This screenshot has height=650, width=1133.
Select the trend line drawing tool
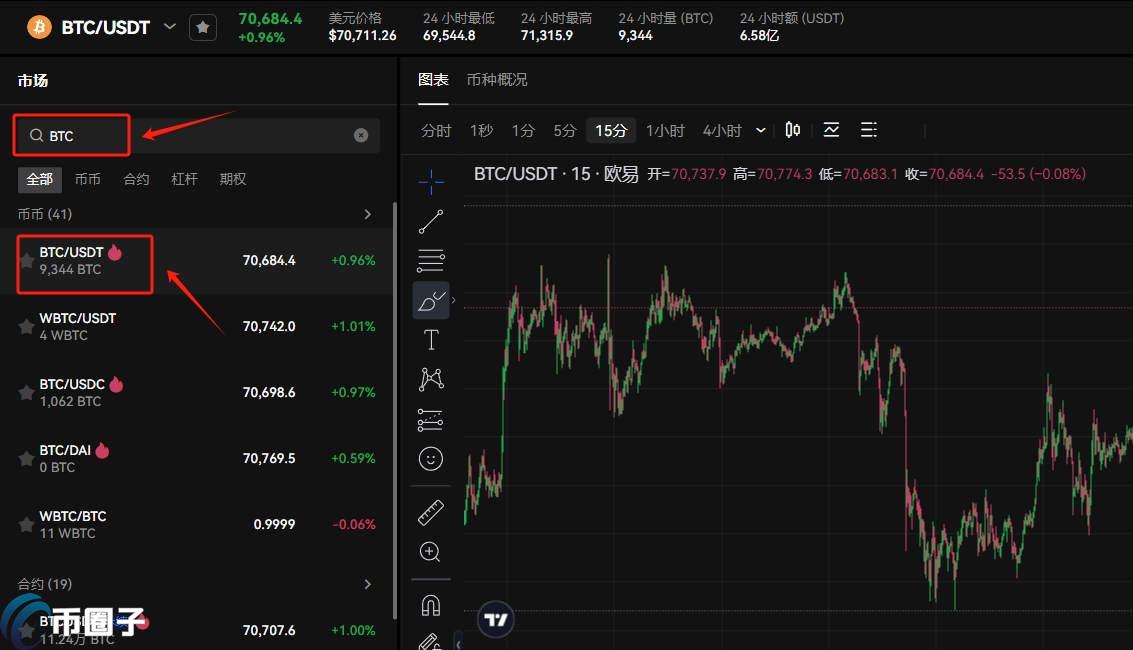click(x=431, y=222)
